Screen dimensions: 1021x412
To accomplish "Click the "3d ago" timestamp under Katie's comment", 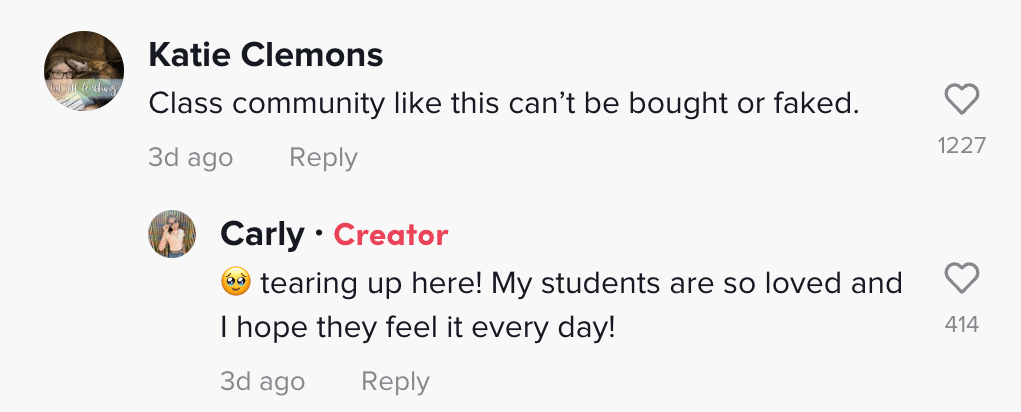I will point(190,157).
